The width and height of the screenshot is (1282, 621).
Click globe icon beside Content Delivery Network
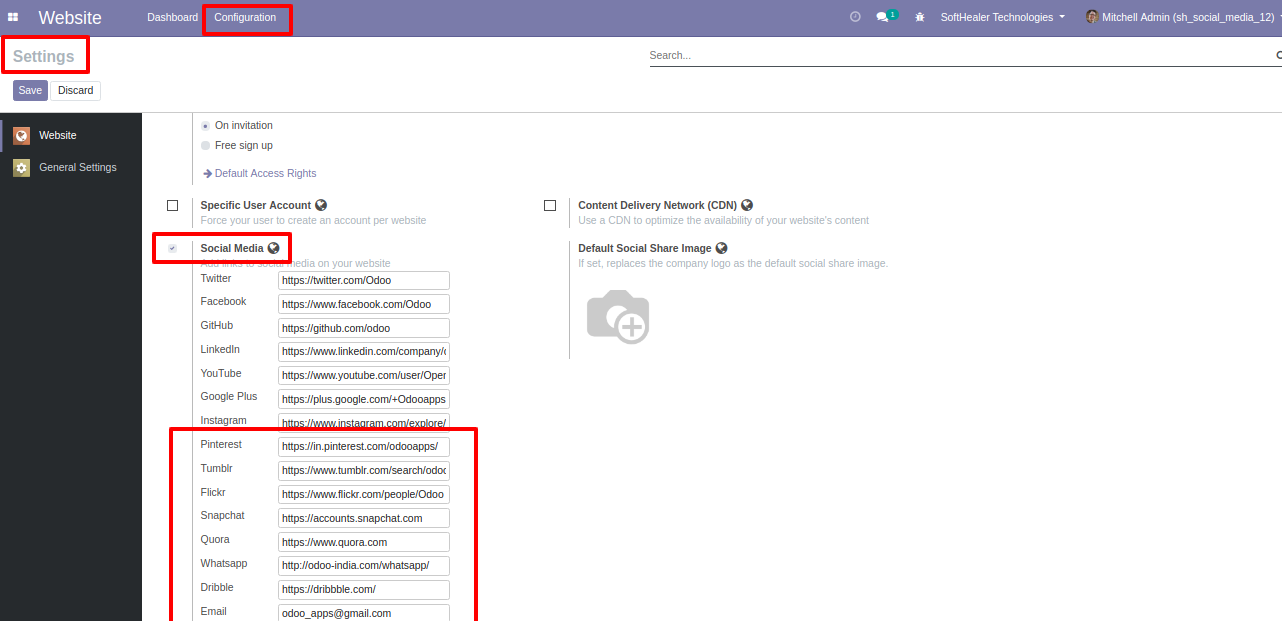(x=747, y=205)
